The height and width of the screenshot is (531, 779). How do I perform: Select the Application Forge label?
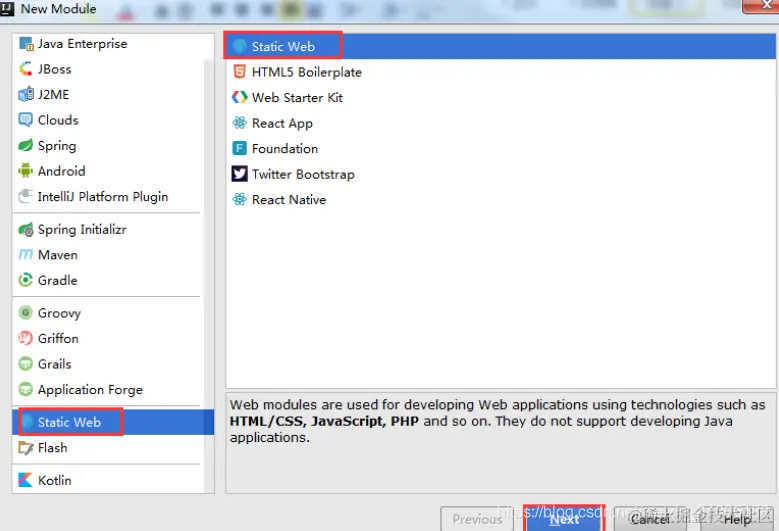[90, 390]
